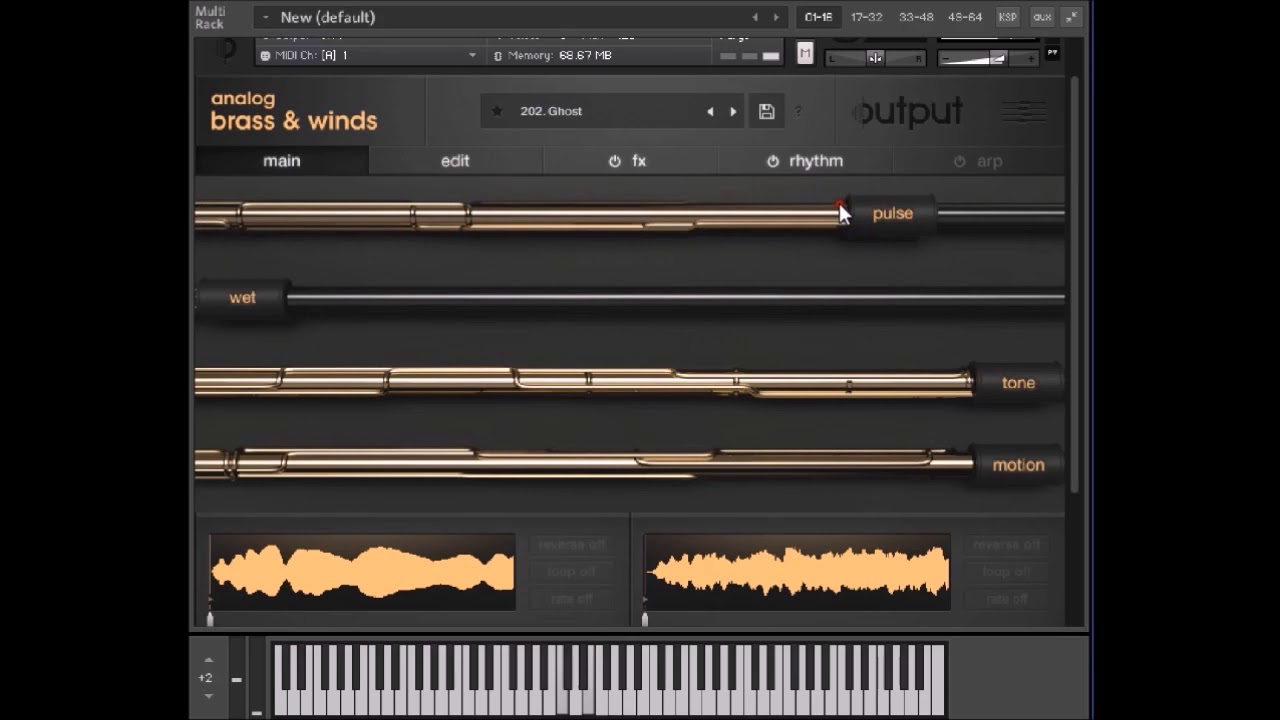Click the Memory: 68.67 MB readout
Viewport: 1280px width, 720px height.
coord(559,55)
